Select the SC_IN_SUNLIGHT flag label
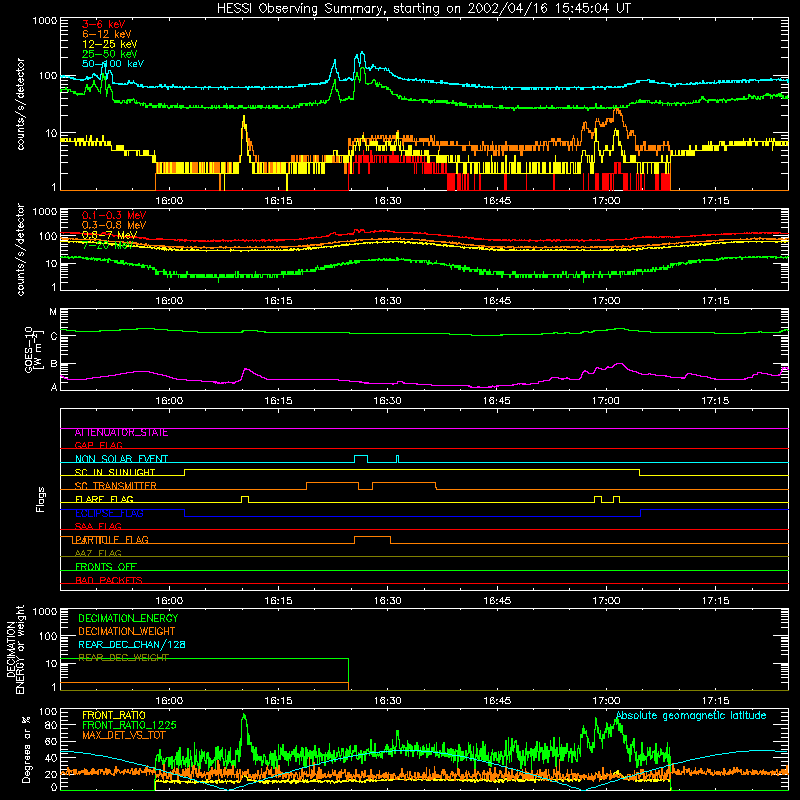 tap(114, 472)
